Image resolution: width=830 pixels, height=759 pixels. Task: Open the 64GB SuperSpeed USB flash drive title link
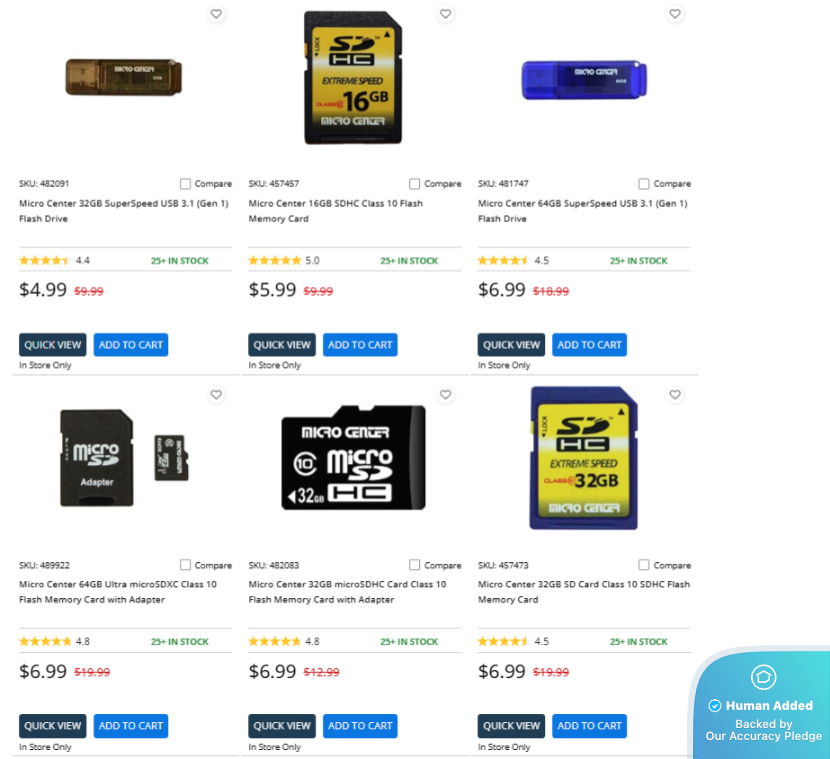[583, 211]
